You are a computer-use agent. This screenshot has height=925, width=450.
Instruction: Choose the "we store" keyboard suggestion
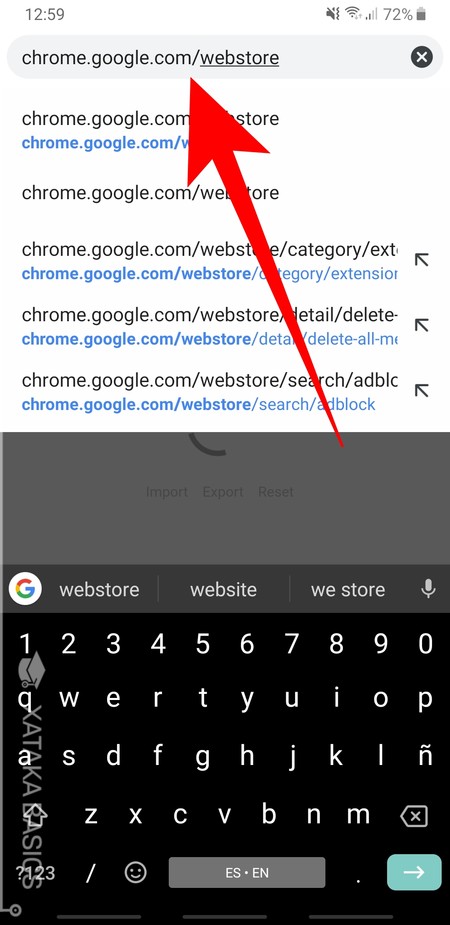tap(348, 589)
